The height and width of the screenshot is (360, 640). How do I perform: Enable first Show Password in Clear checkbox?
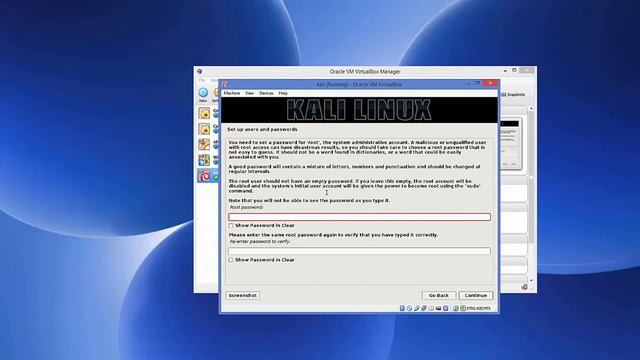[x=231, y=225]
